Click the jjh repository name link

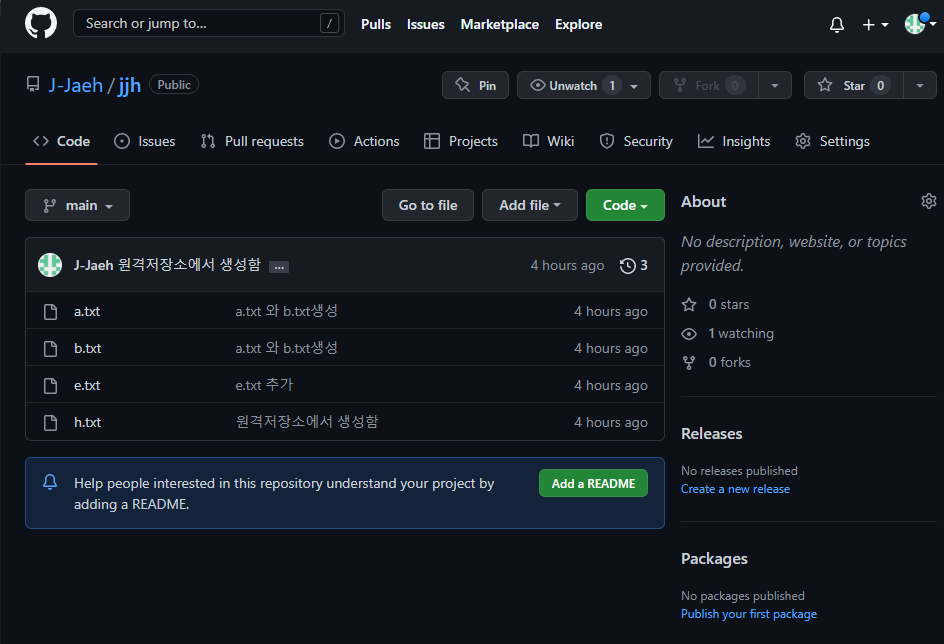pyautogui.click(x=129, y=85)
